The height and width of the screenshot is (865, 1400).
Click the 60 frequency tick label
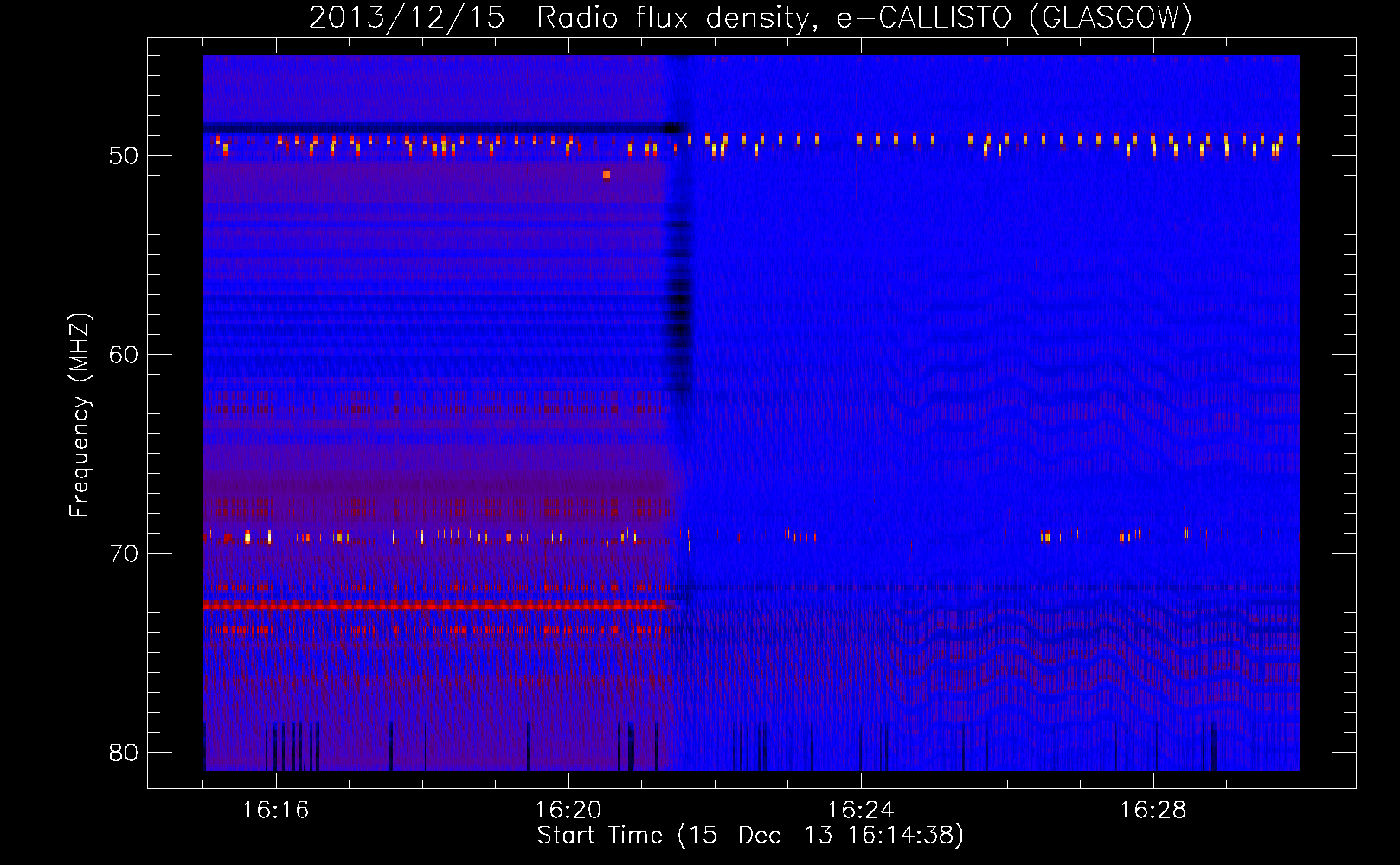tap(124, 355)
